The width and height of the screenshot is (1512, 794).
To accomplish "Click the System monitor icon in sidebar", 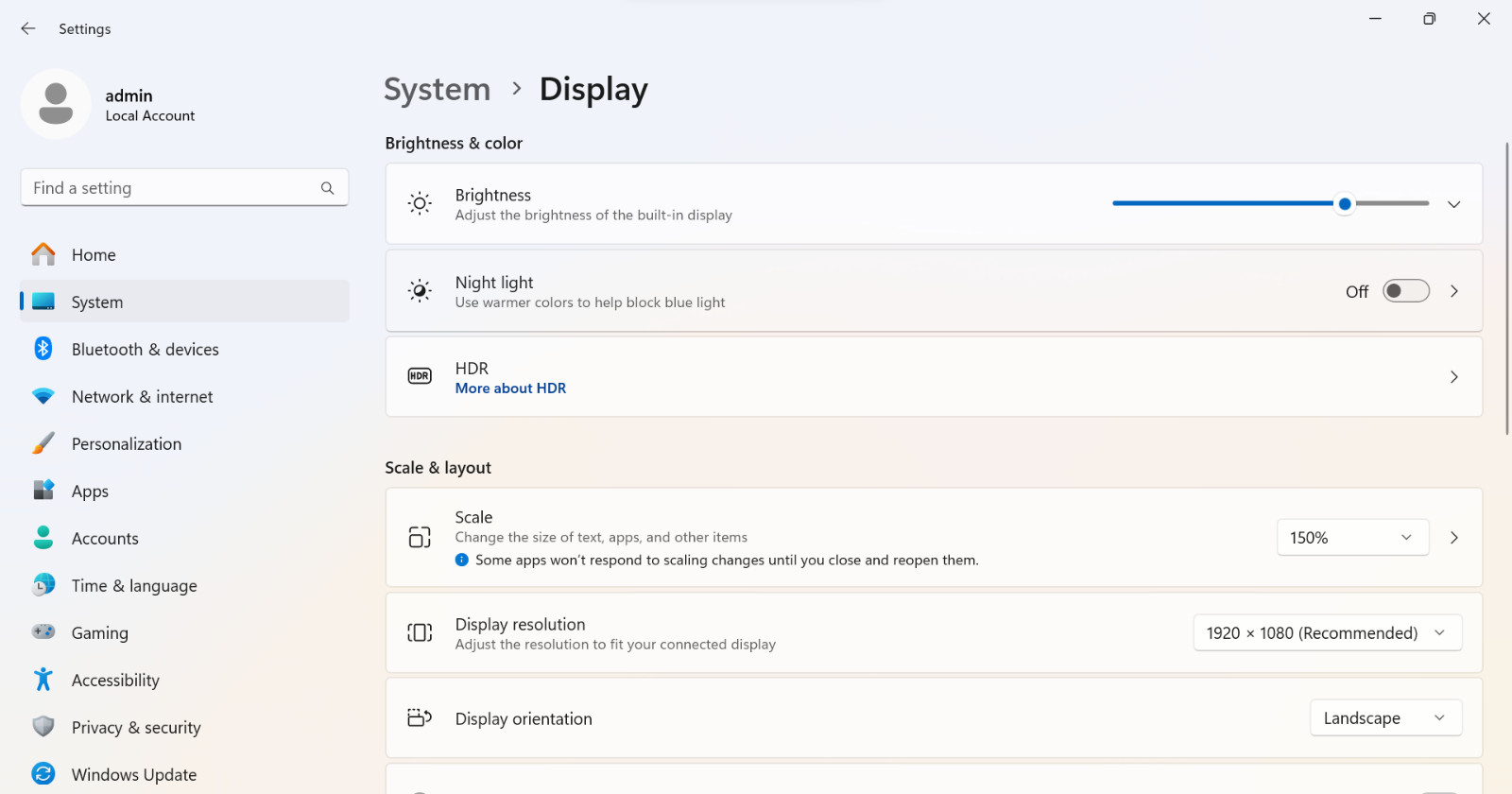I will click(x=43, y=302).
